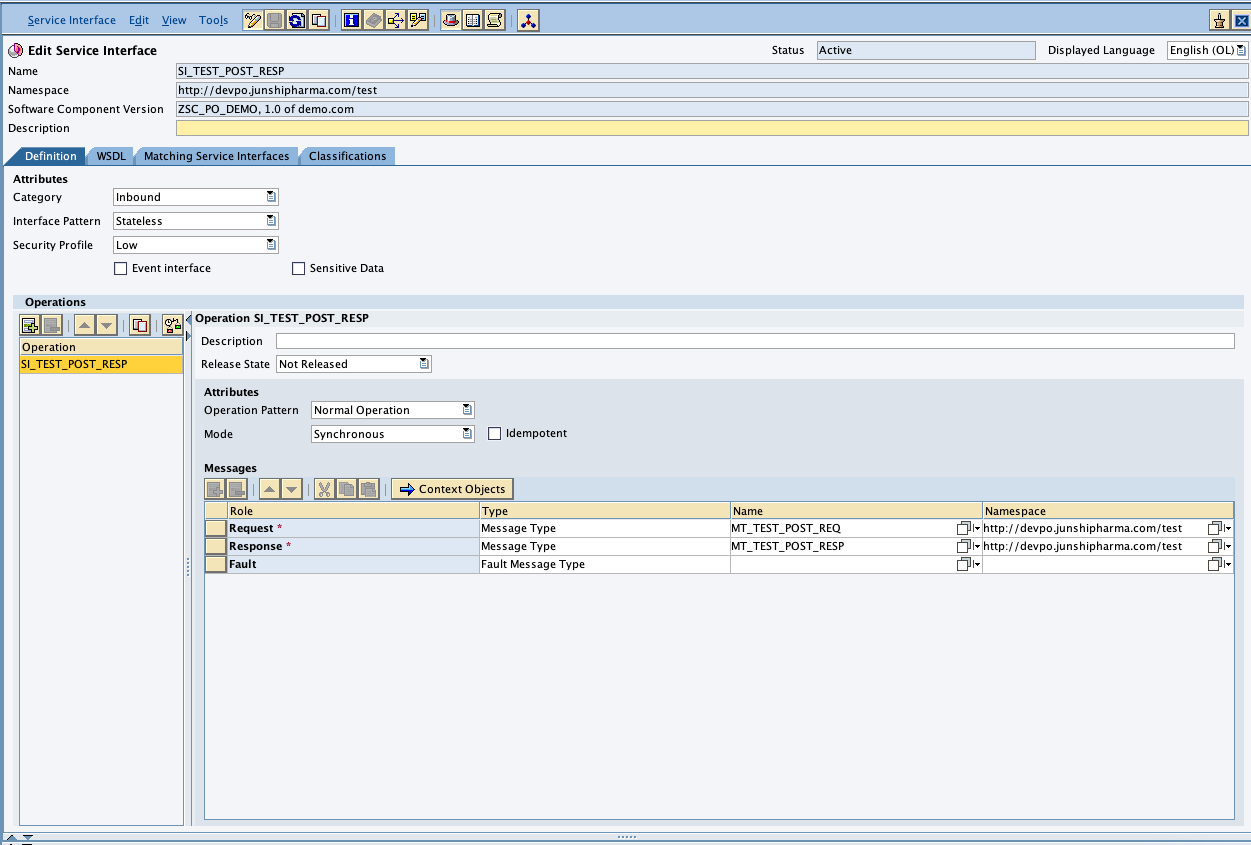Select the Request row header button
1251x845 pixels.
(x=216, y=528)
